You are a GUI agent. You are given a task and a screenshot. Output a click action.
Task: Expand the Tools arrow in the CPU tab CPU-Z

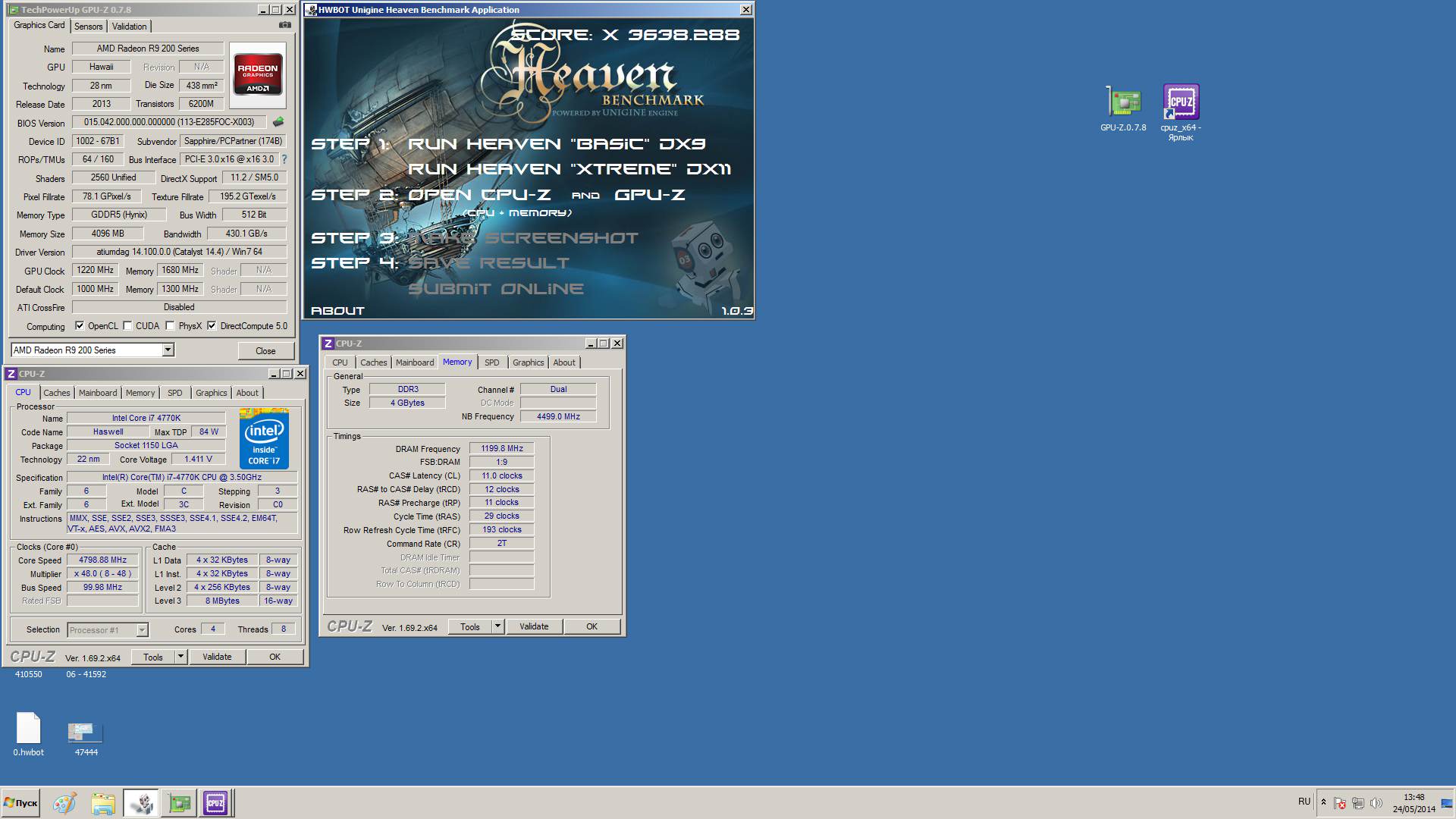pos(180,657)
